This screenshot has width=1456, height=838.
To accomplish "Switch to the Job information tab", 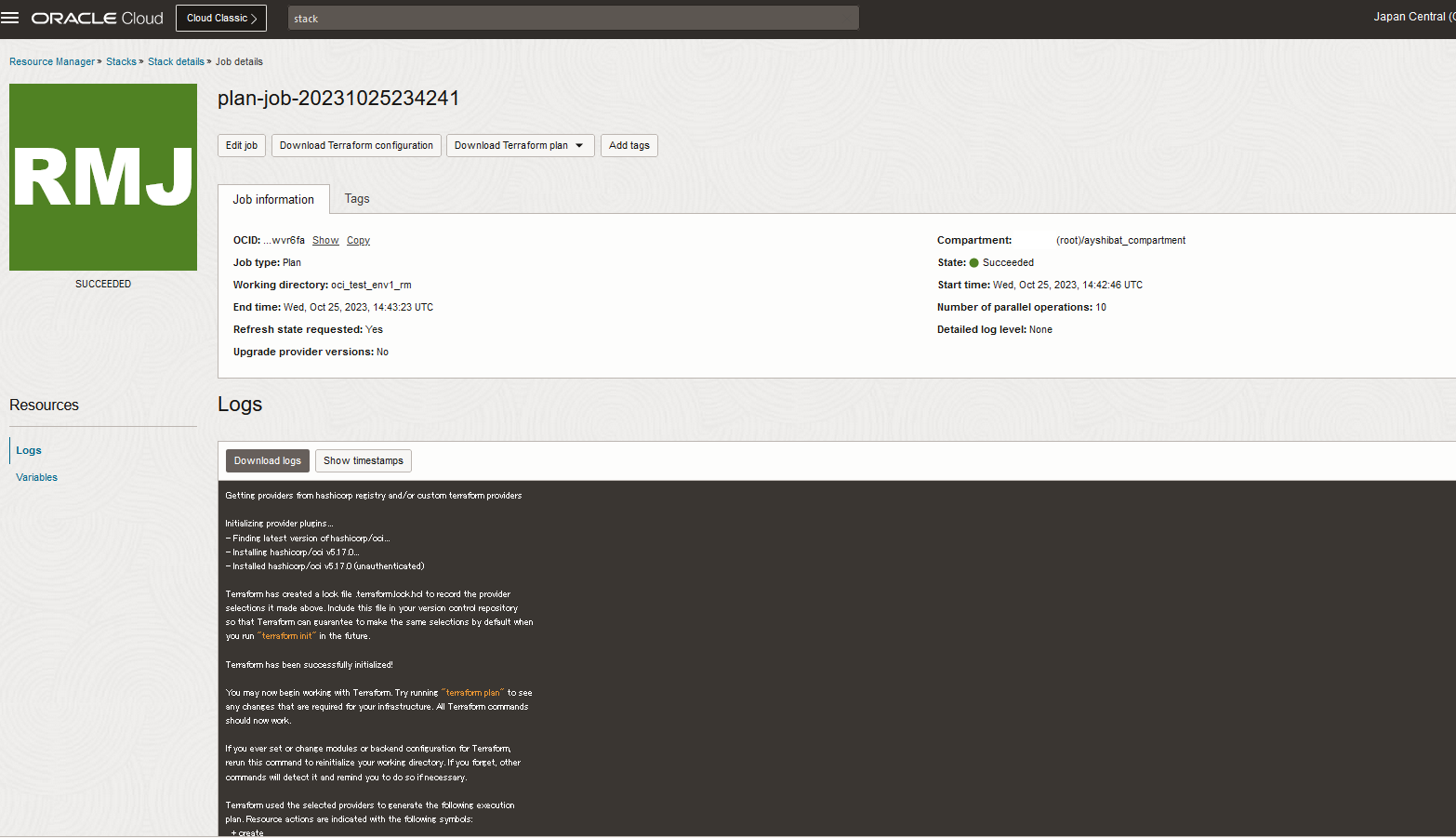I will click(x=273, y=199).
